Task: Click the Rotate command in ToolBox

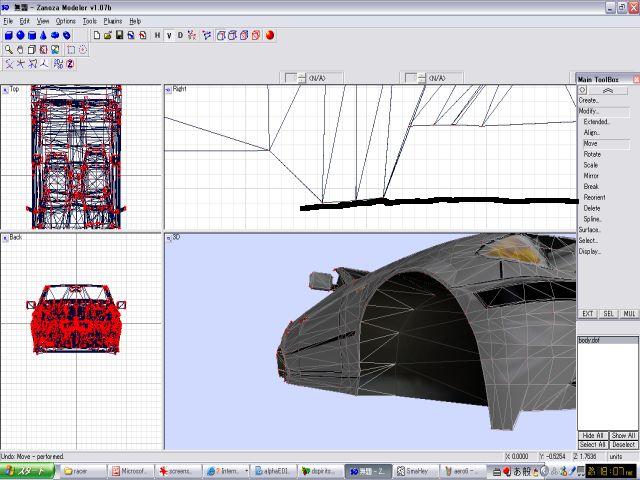Action: tap(592, 154)
